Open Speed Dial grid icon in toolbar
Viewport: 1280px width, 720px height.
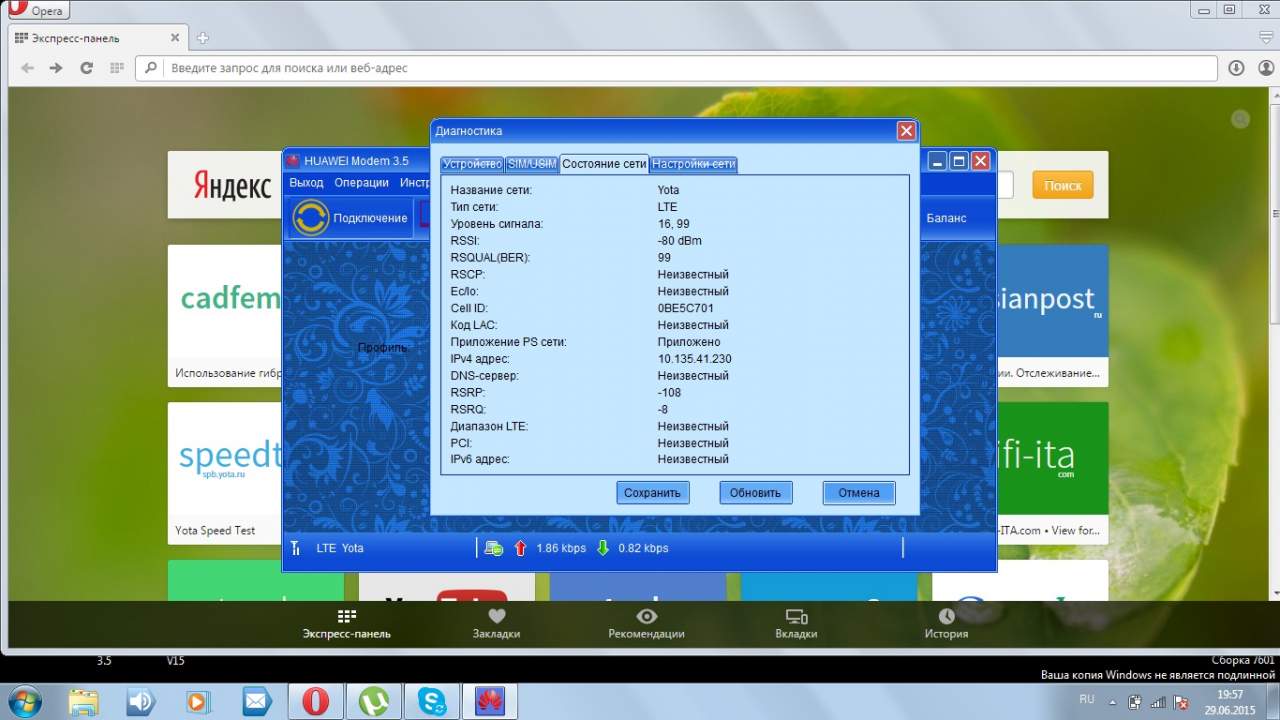(x=117, y=68)
